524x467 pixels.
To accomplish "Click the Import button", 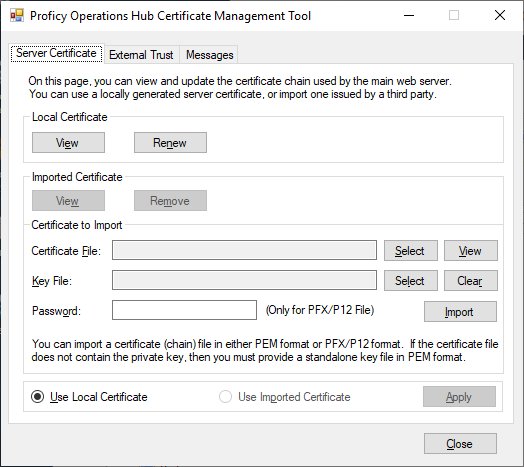I will click(x=460, y=312).
